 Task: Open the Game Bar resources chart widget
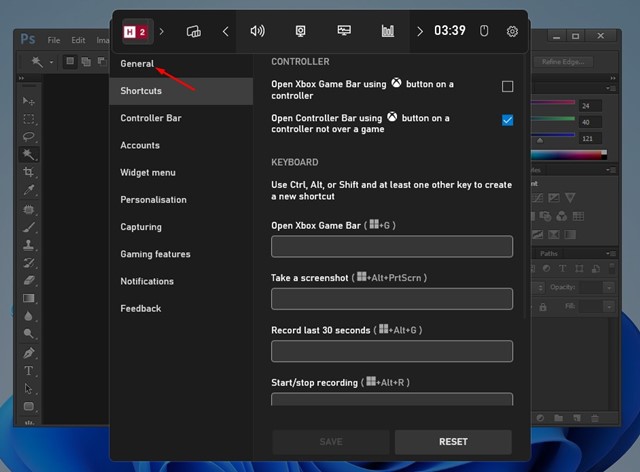(388, 31)
